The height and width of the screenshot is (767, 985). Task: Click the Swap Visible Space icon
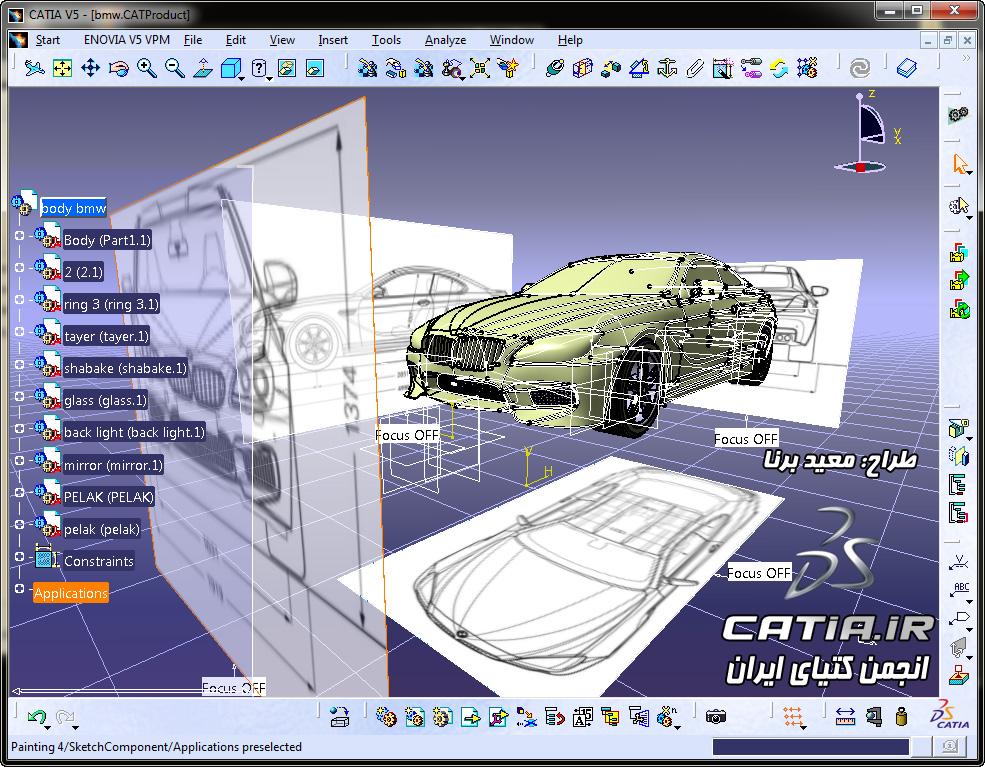tap(315, 68)
